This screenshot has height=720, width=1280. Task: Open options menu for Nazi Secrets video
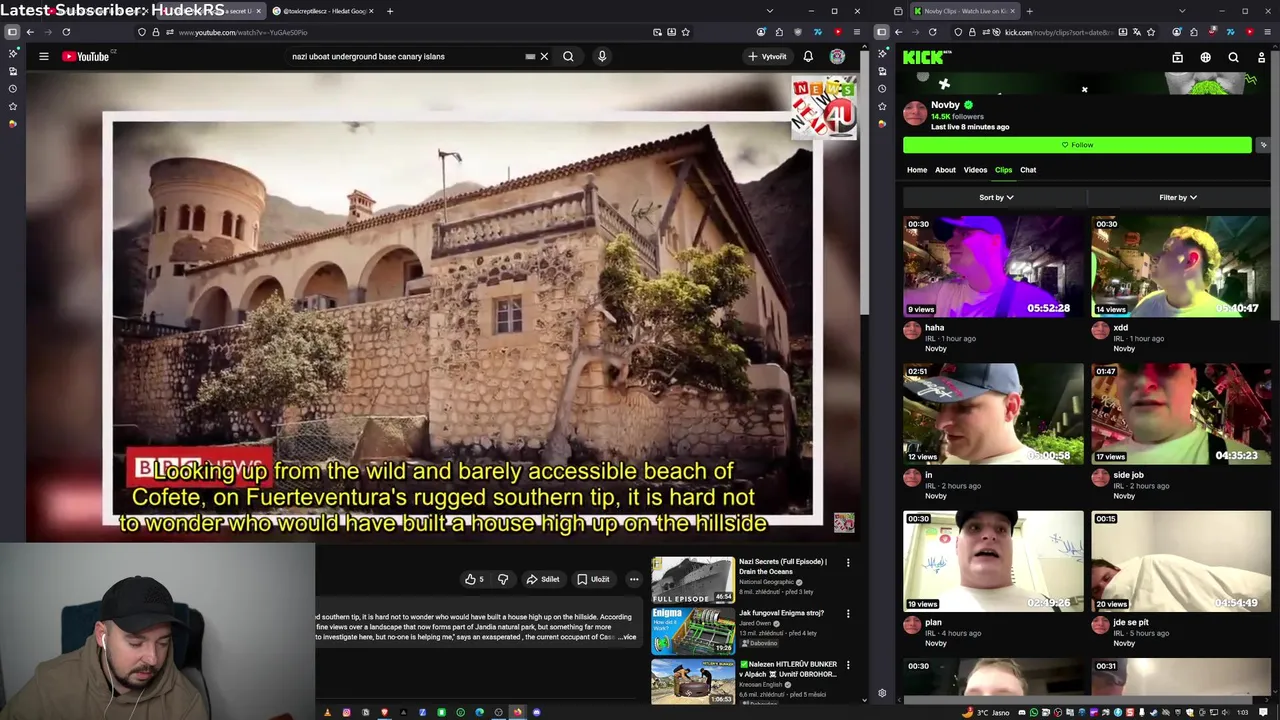pos(848,562)
